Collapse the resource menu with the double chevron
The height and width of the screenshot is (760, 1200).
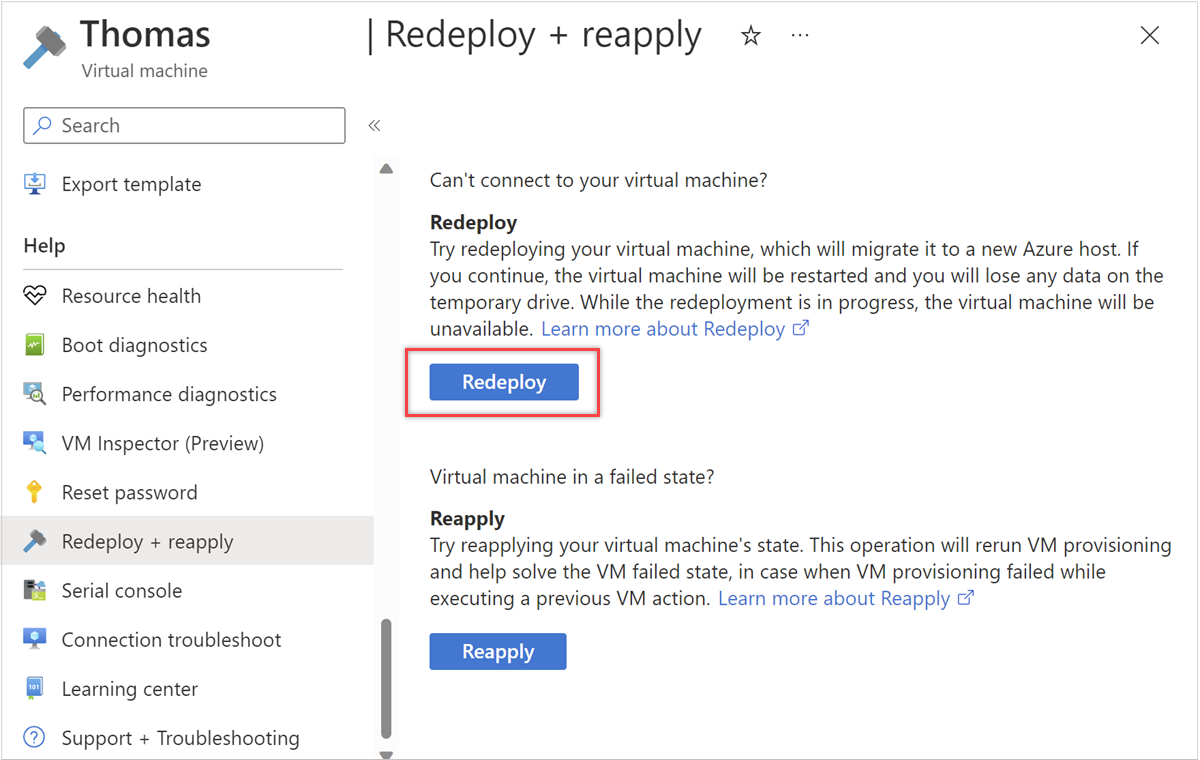pos(374,125)
